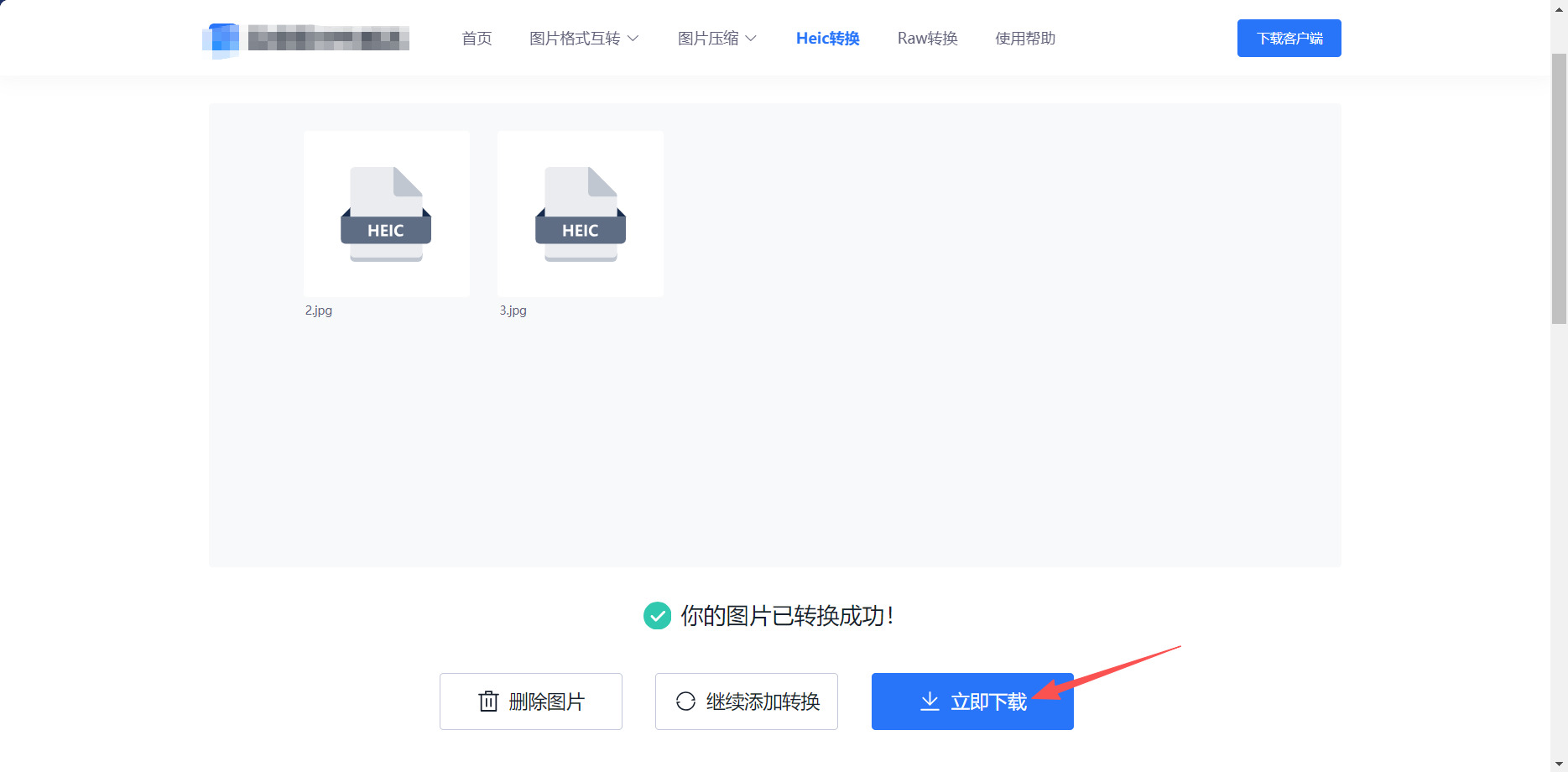The height and width of the screenshot is (772, 1568).
Task: Click the 继续添加转换 button
Action: (x=747, y=702)
